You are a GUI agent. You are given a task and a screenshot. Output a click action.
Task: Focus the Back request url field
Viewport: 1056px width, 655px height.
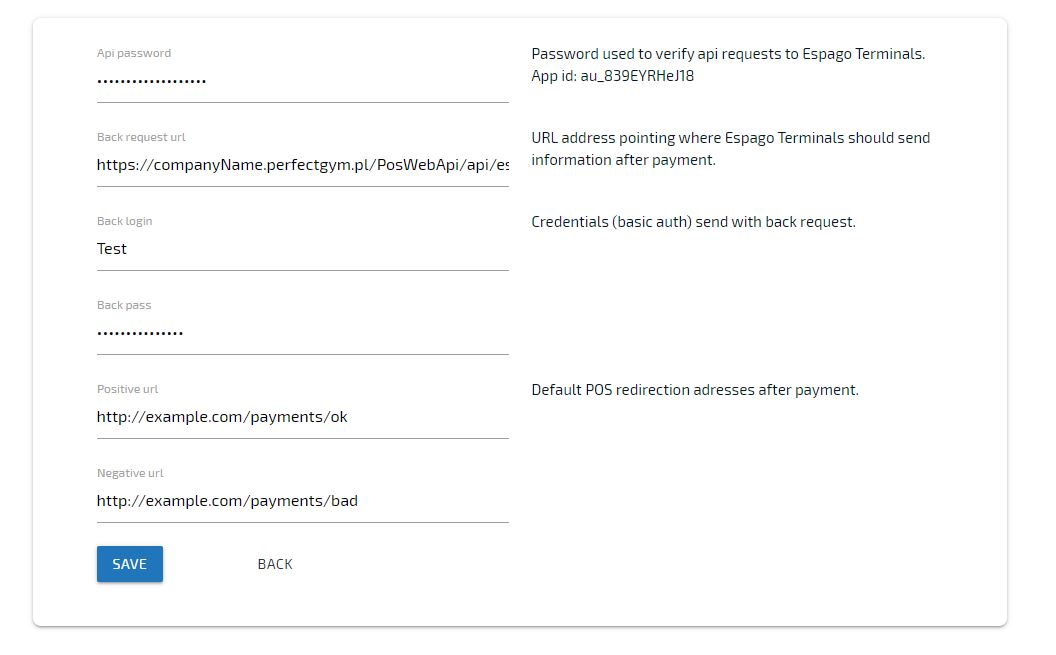302,165
